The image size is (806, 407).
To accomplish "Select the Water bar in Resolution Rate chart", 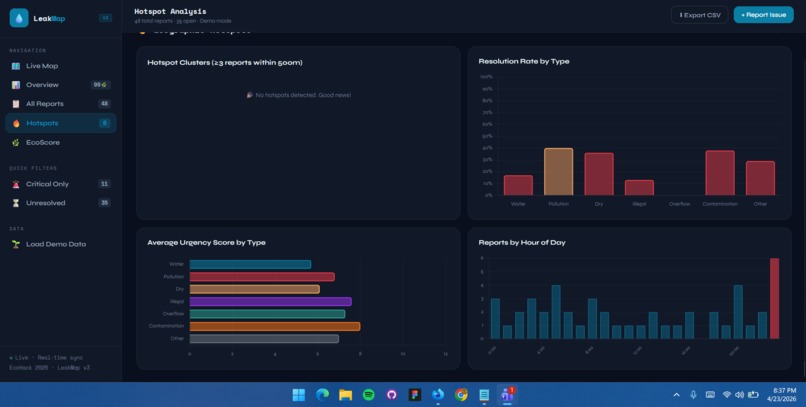I will (x=518, y=186).
